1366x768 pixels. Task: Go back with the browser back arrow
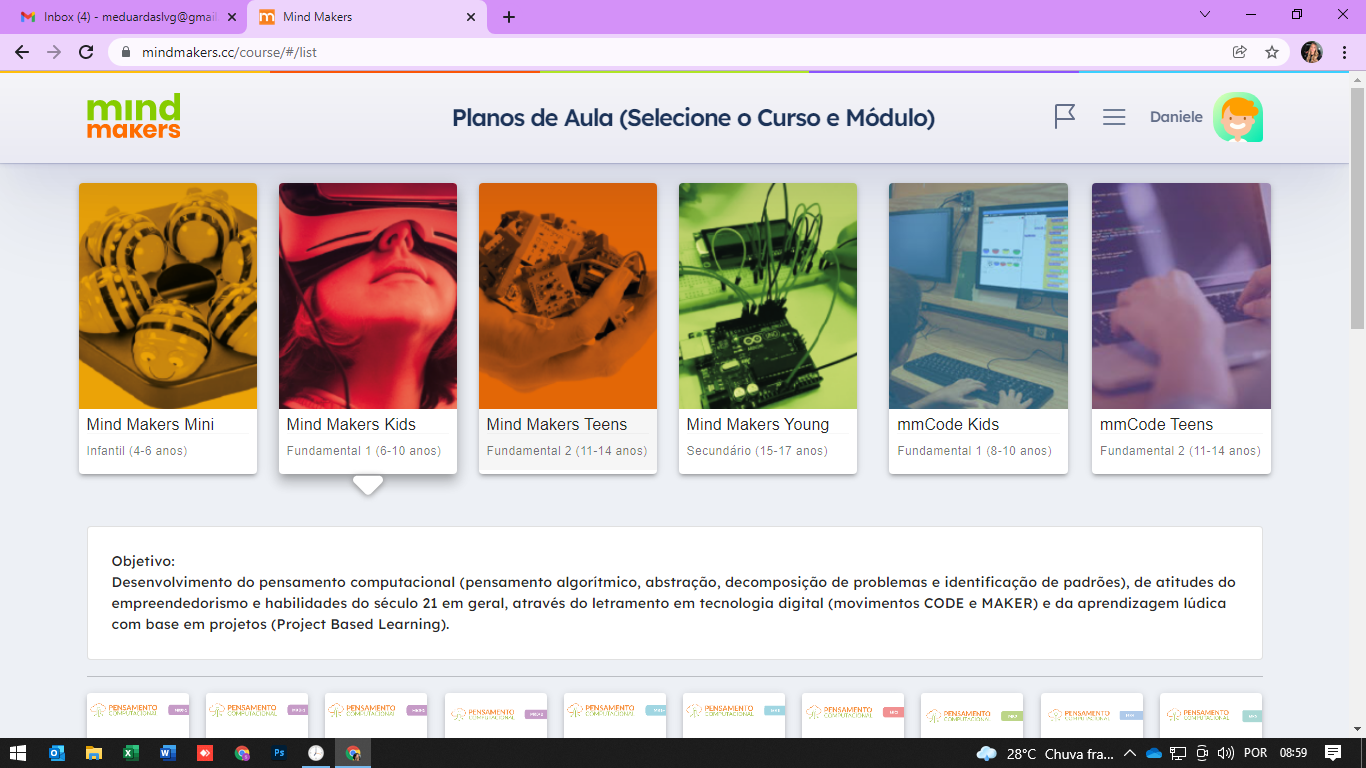22,52
